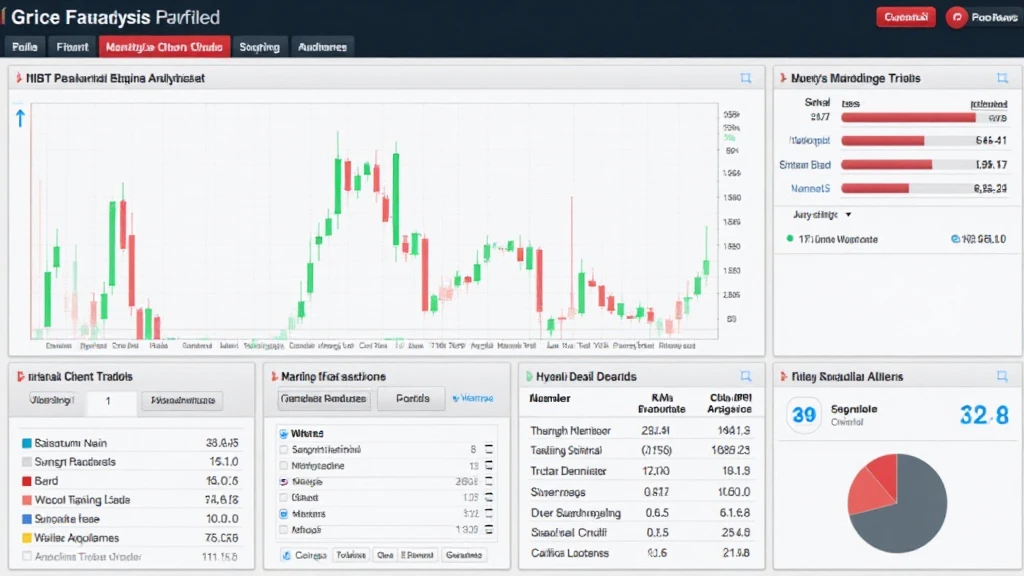The height and width of the screenshot is (576, 1024).
Task: Click the blue circle icon next to 192.961.10
Action: tap(955, 239)
